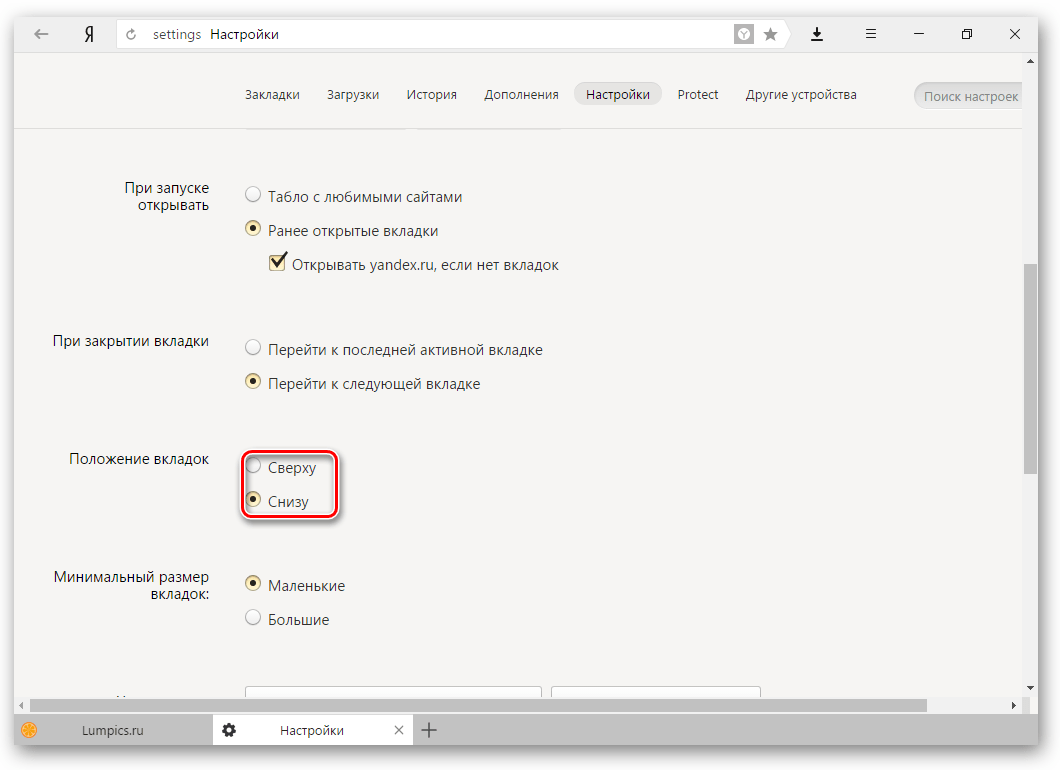Click the Поиск настроек search field

[x=969, y=96]
